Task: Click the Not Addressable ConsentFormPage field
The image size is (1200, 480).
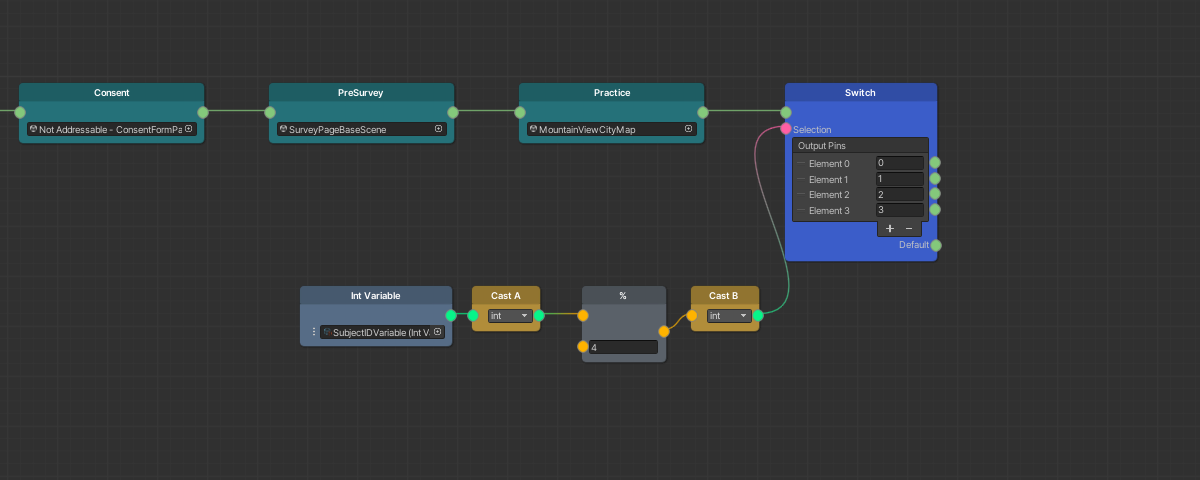Action: (x=111, y=129)
